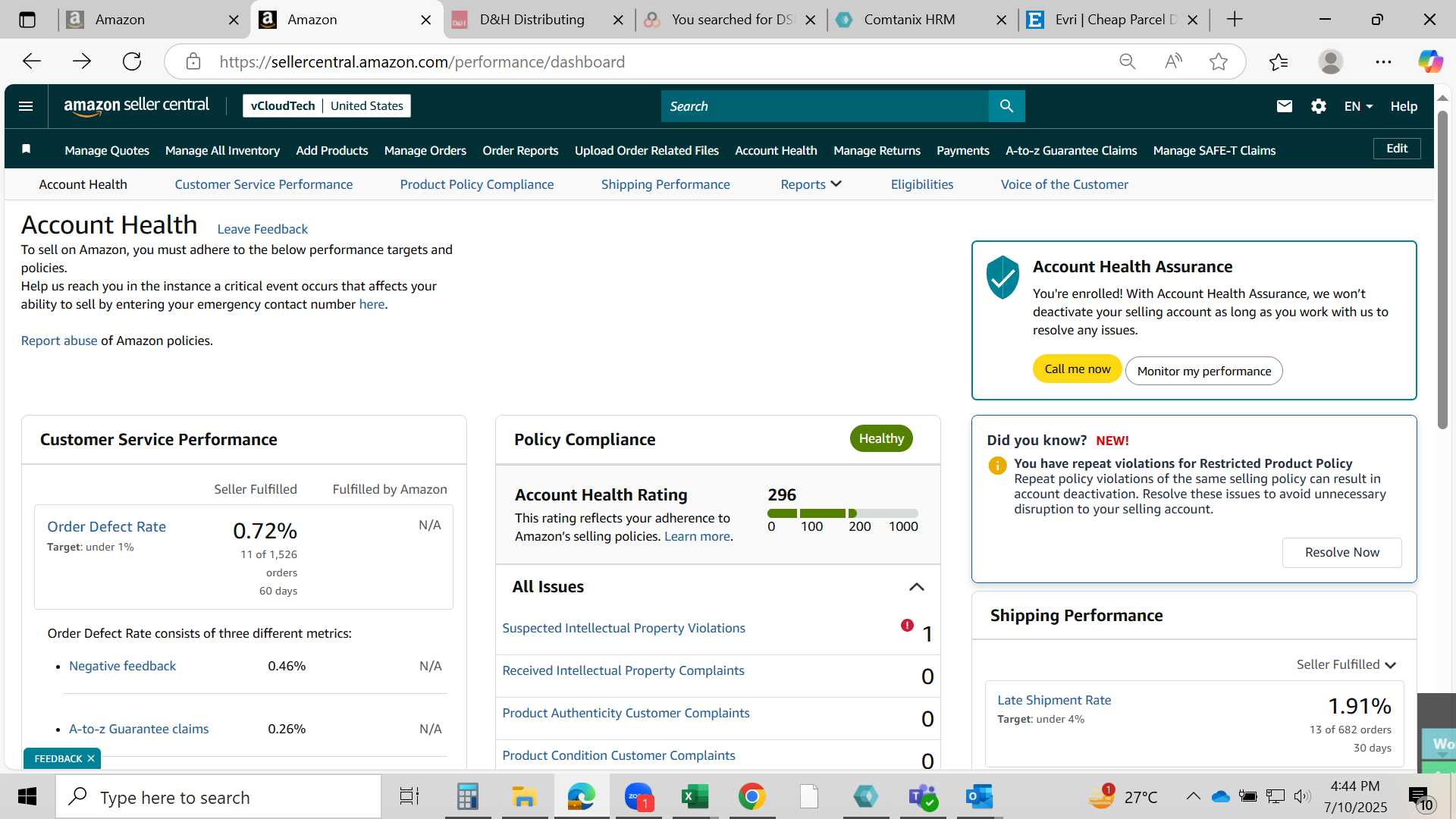Click the Read aloud icon
This screenshot has height=819, width=1456.
(x=1173, y=61)
